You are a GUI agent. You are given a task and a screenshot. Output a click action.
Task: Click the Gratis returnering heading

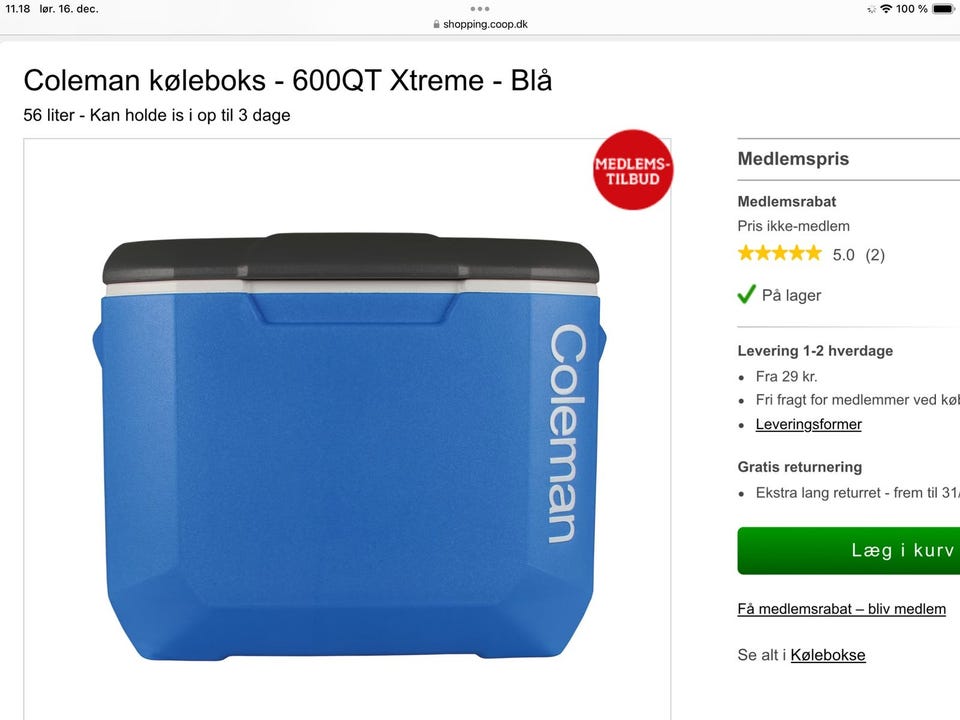click(x=800, y=467)
